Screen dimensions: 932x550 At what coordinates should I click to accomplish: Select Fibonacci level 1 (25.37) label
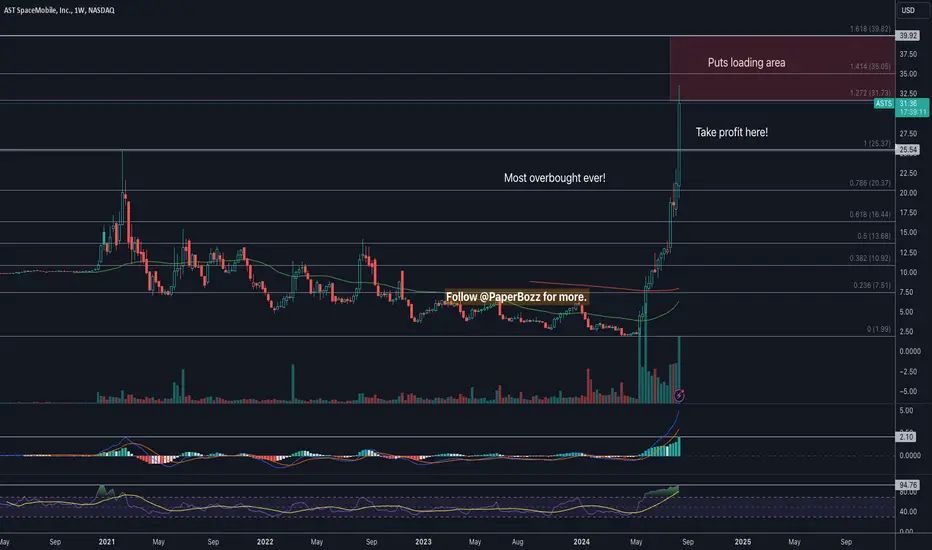click(x=877, y=143)
